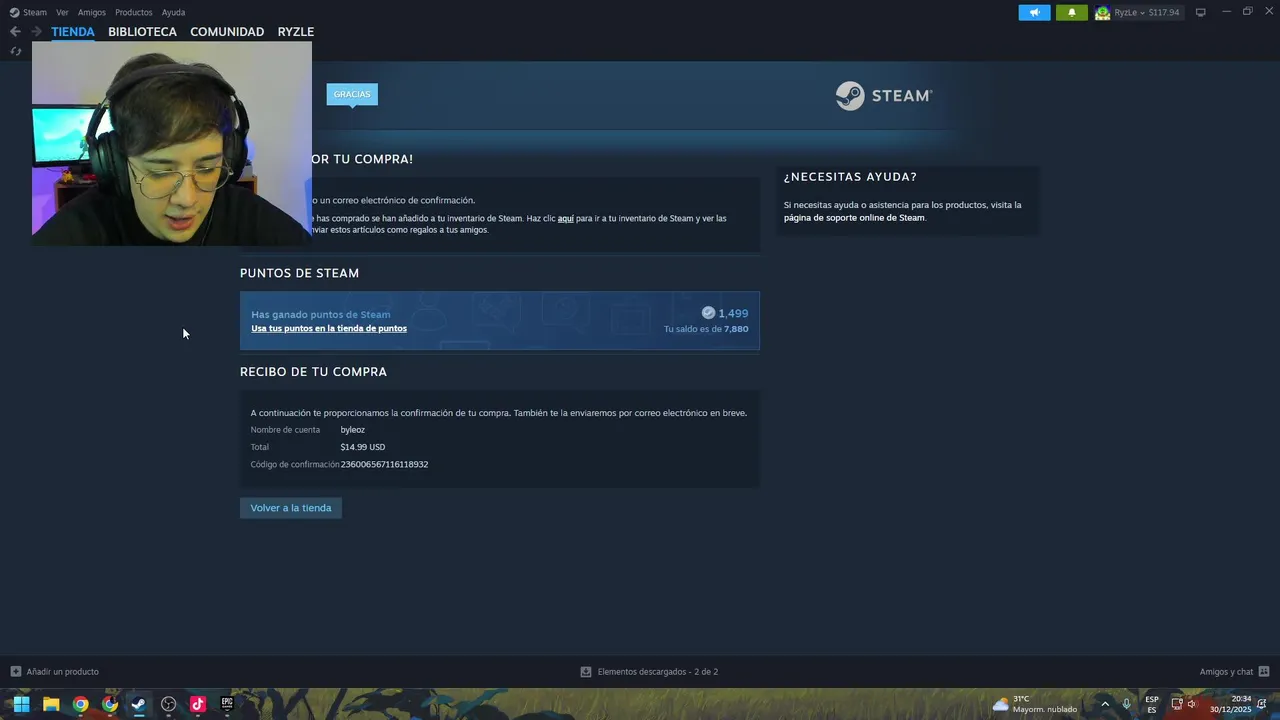Click the Steam points coin icon
Screen dimensions: 1280x720
tap(708, 313)
